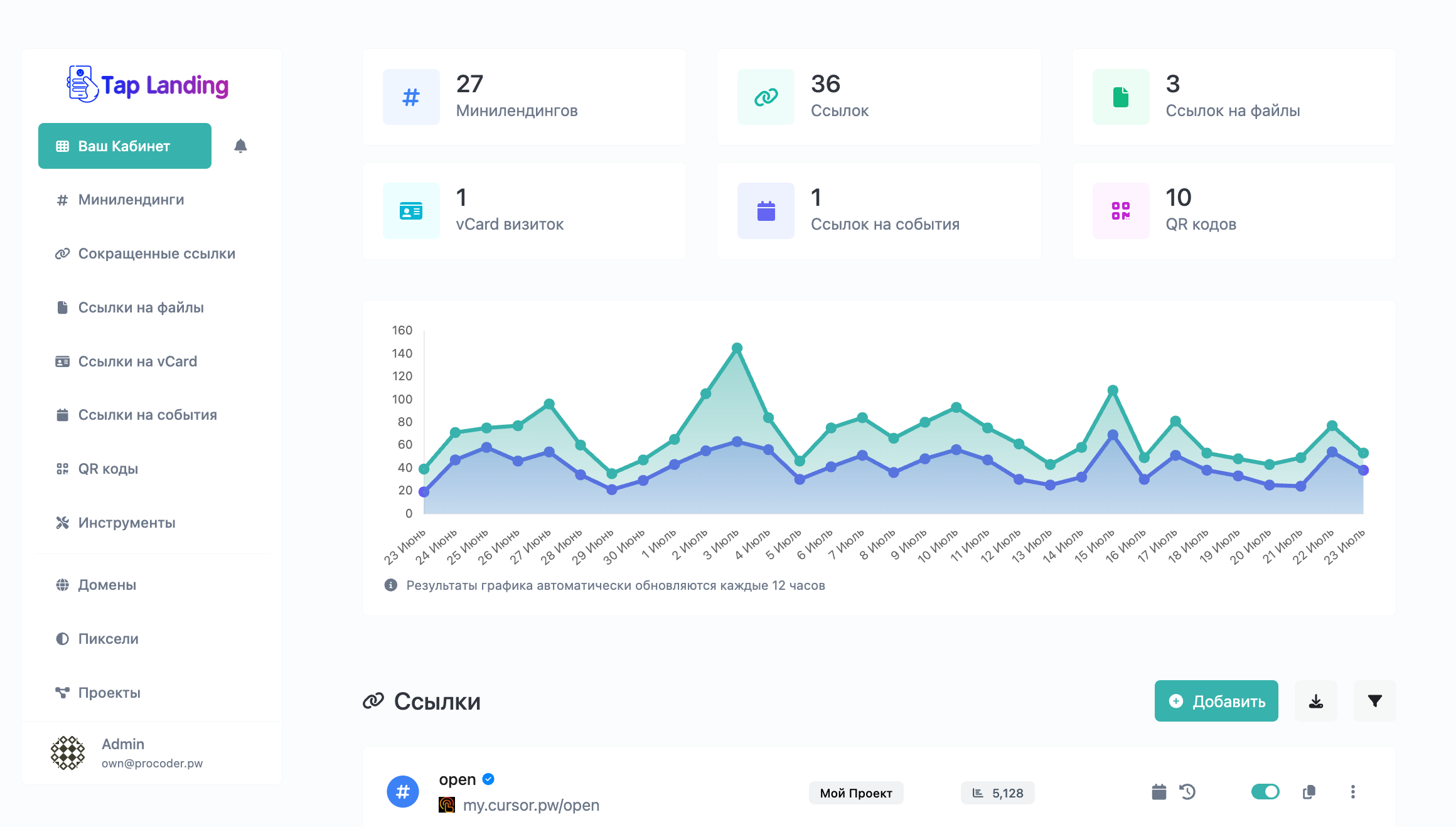Open Инструменты sidebar item

[126, 523]
